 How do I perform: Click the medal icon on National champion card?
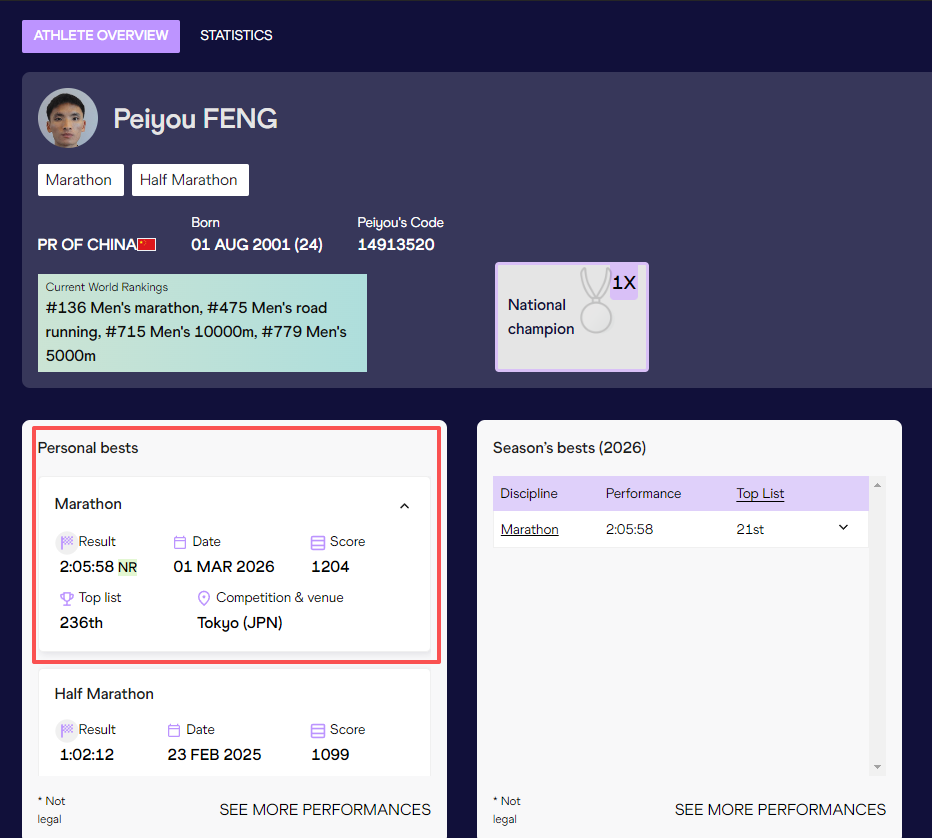click(597, 301)
